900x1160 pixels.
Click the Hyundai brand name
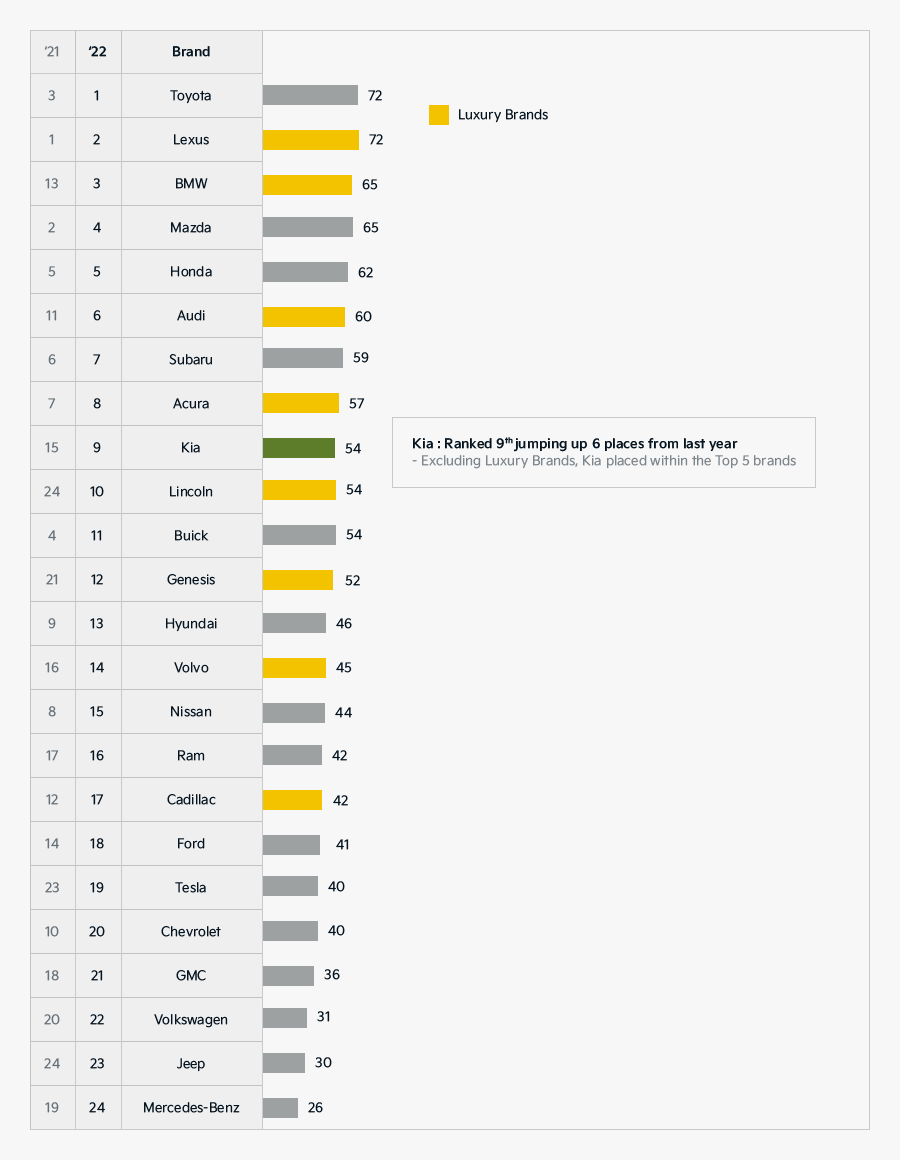191,624
